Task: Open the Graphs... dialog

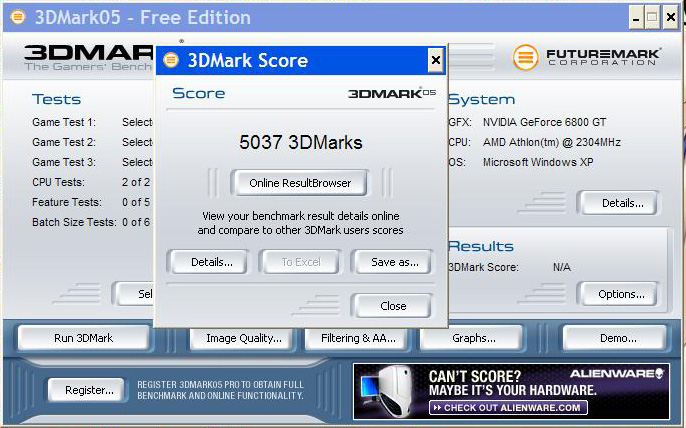Action: 472,338
